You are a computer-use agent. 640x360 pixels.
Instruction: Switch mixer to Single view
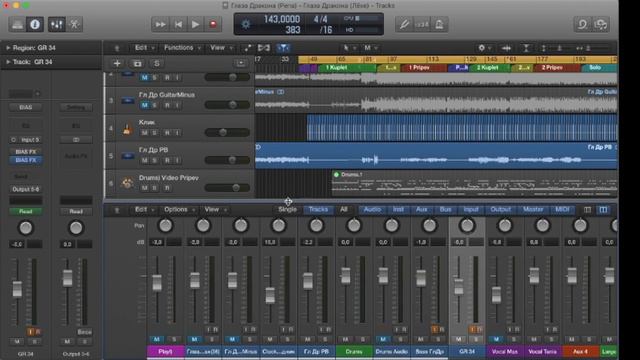287,210
